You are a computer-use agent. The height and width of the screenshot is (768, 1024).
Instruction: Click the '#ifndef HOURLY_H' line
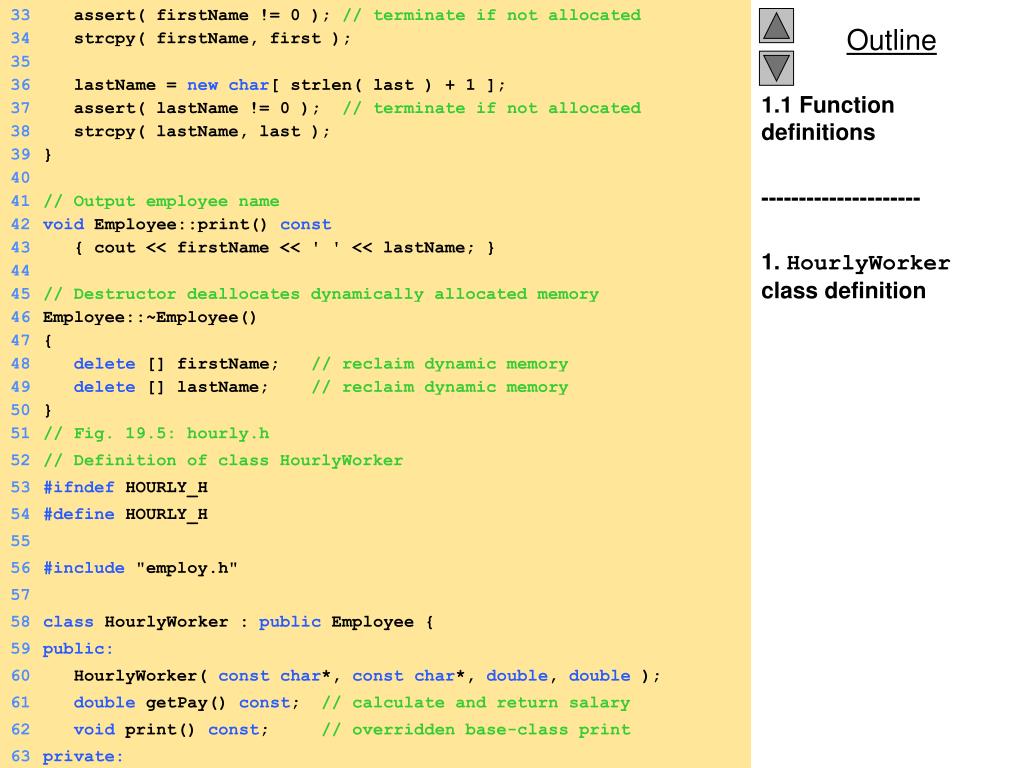(x=125, y=487)
